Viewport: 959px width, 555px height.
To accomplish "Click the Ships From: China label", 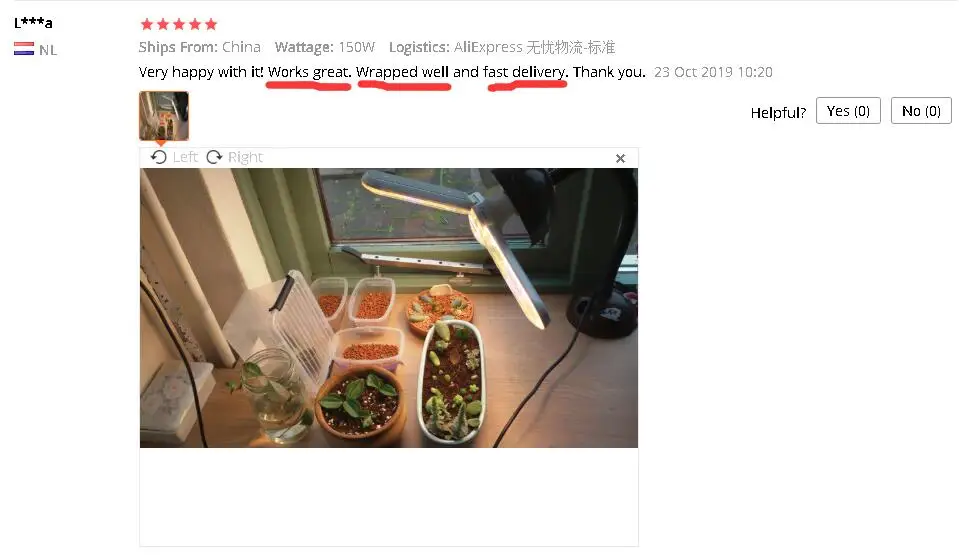I will pyautogui.click(x=199, y=47).
